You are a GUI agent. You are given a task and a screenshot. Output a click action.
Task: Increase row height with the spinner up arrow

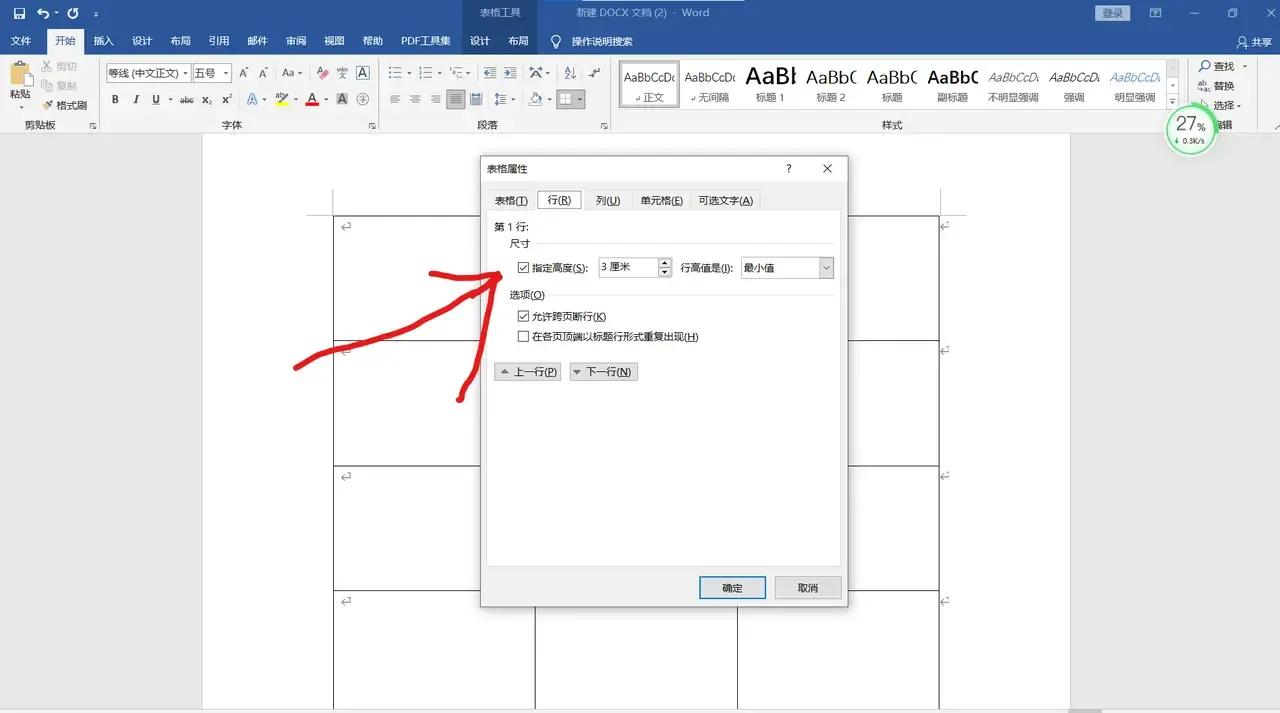click(x=664, y=263)
